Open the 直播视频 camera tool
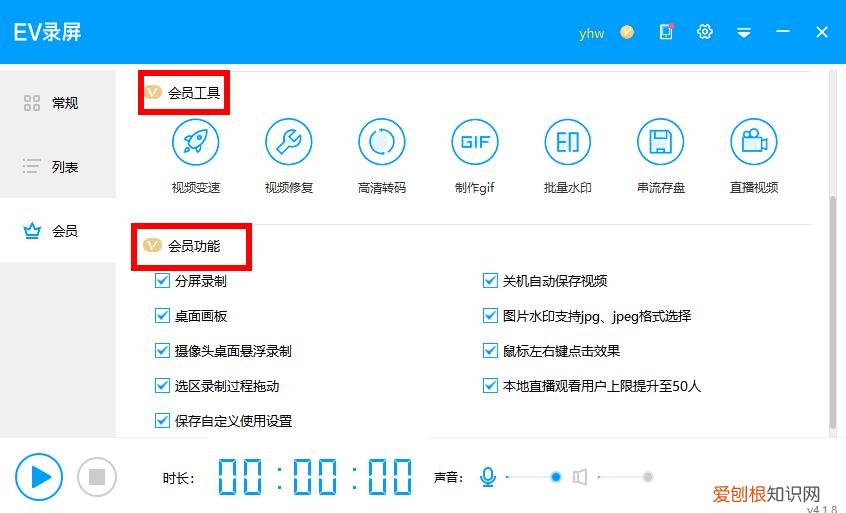846x513 pixels. pos(754,142)
